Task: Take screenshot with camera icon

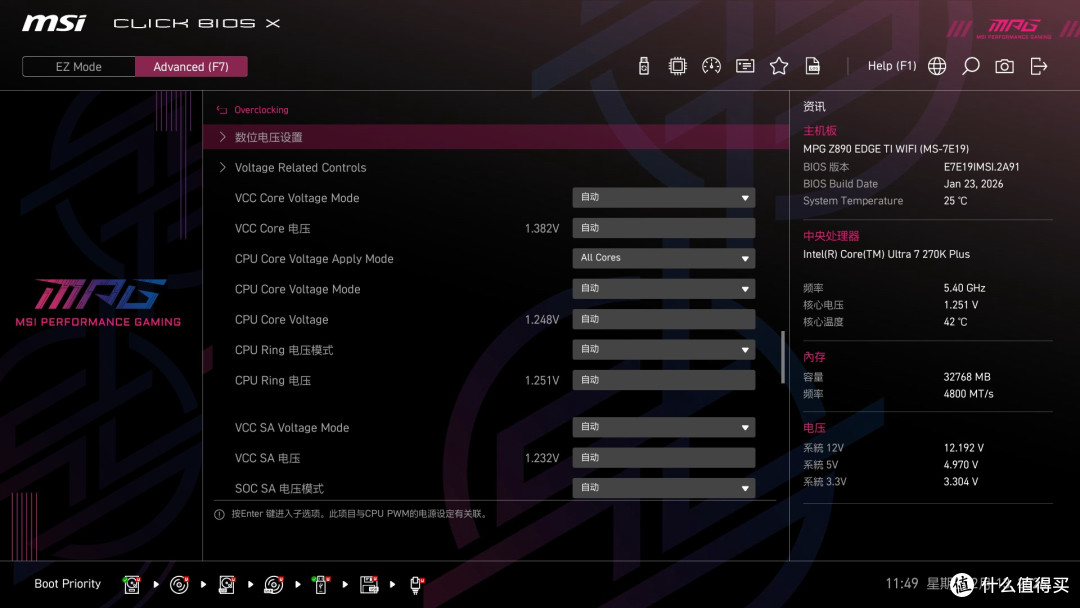Action: 1004,66
